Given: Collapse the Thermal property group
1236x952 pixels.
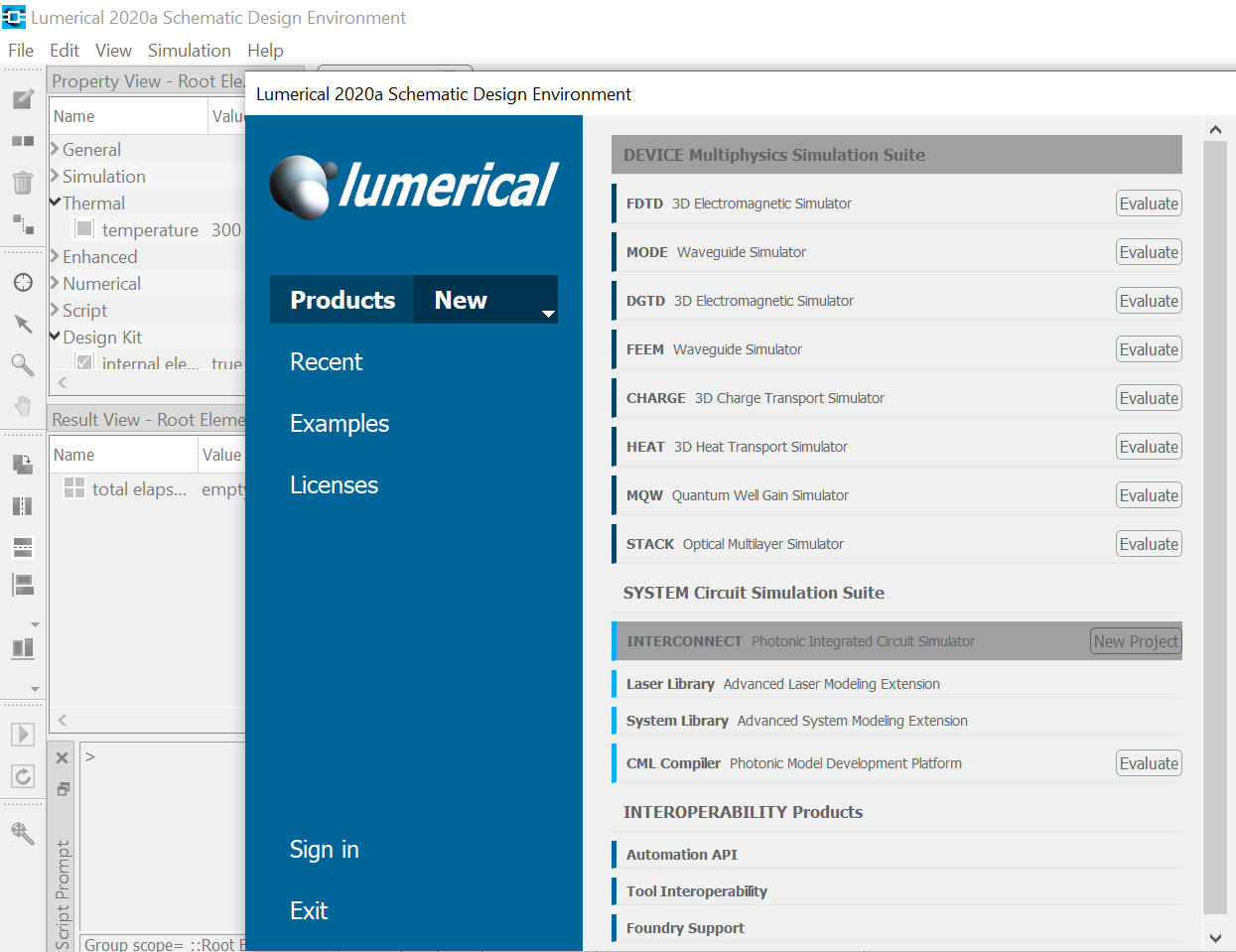Looking at the screenshot, I should pyautogui.click(x=55, y=203).
